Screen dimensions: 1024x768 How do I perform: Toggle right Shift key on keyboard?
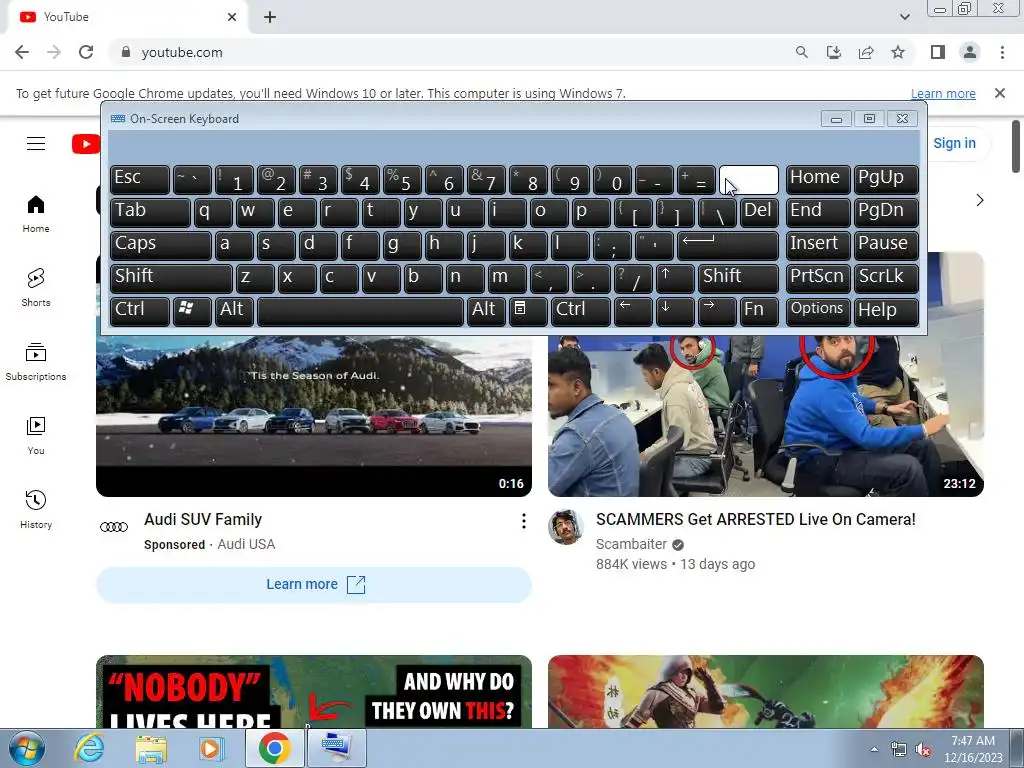coord(738,278)
